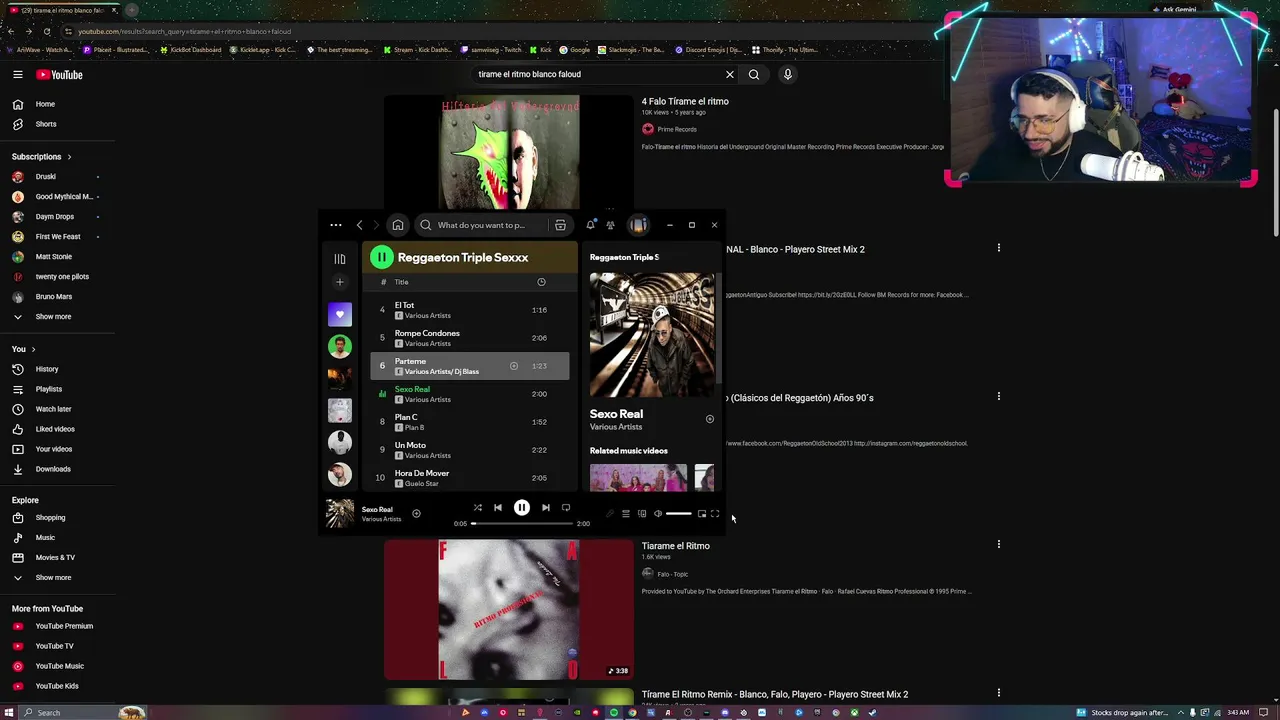Open Spotify mini player icon
The width and height of the screenshot is (1280, 720).
pyautogui.click(x=702, y=514)
